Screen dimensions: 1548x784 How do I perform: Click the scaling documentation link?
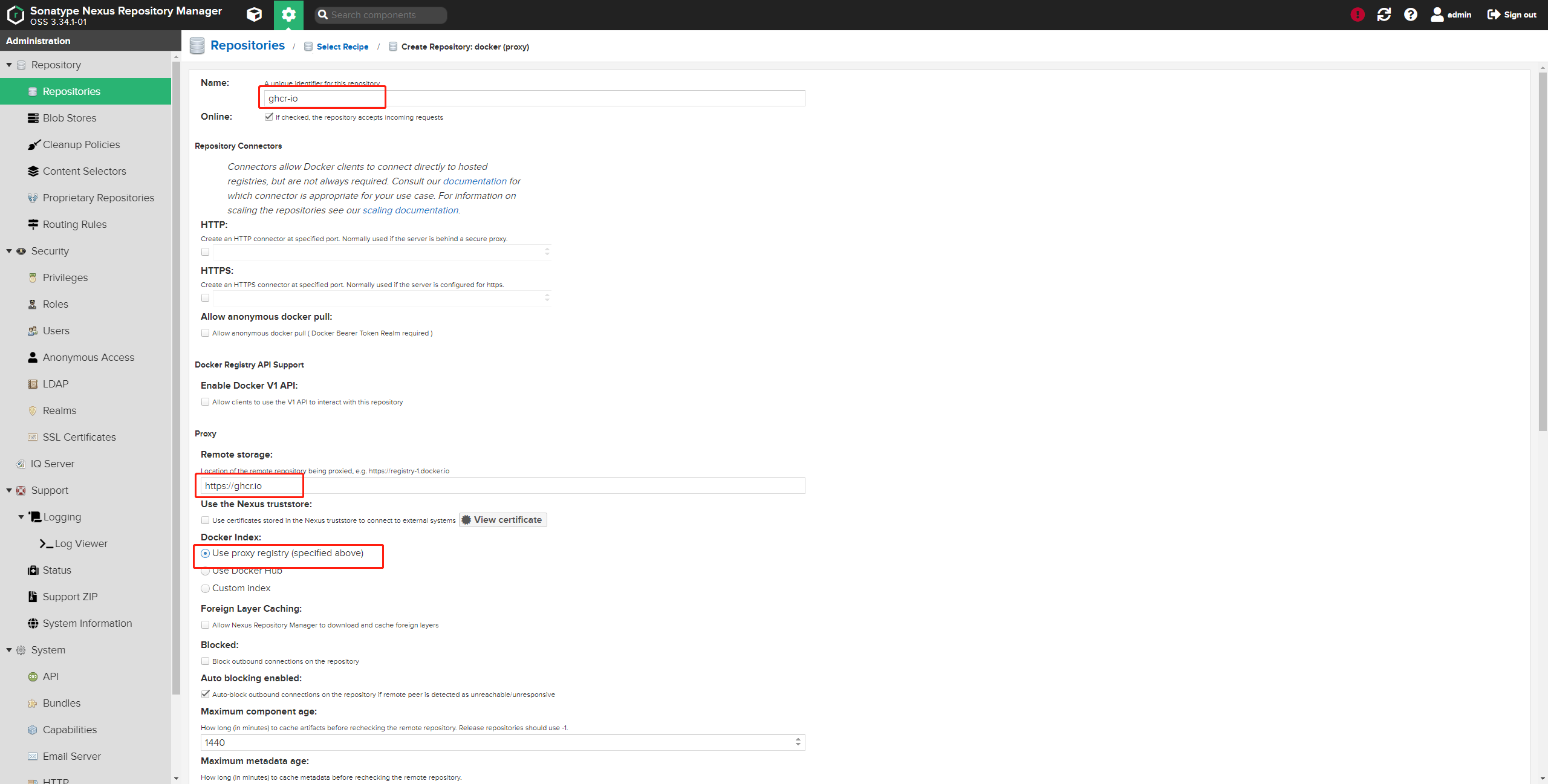click(410, 210)
